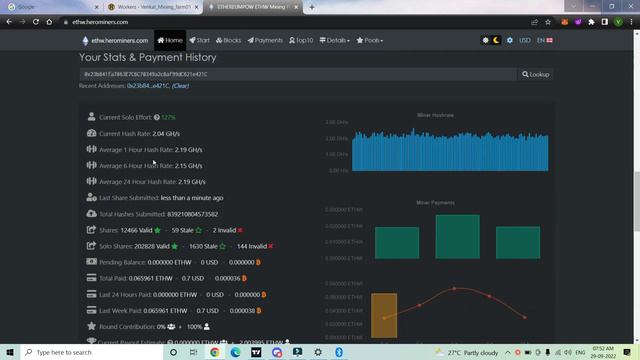640x360 pixels.
Task: Open Microsoft Edge from taskbar
Action: point(236,352)
